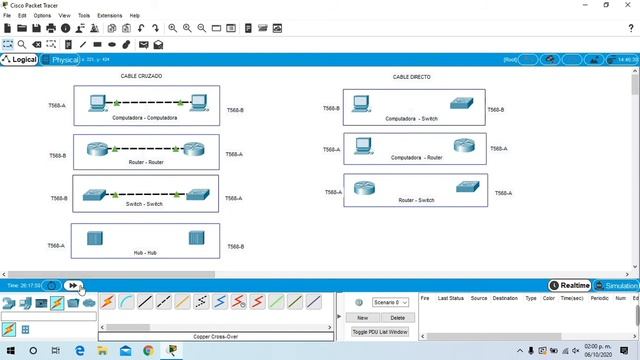Click the help question mark icon

(x=631, y=28)
